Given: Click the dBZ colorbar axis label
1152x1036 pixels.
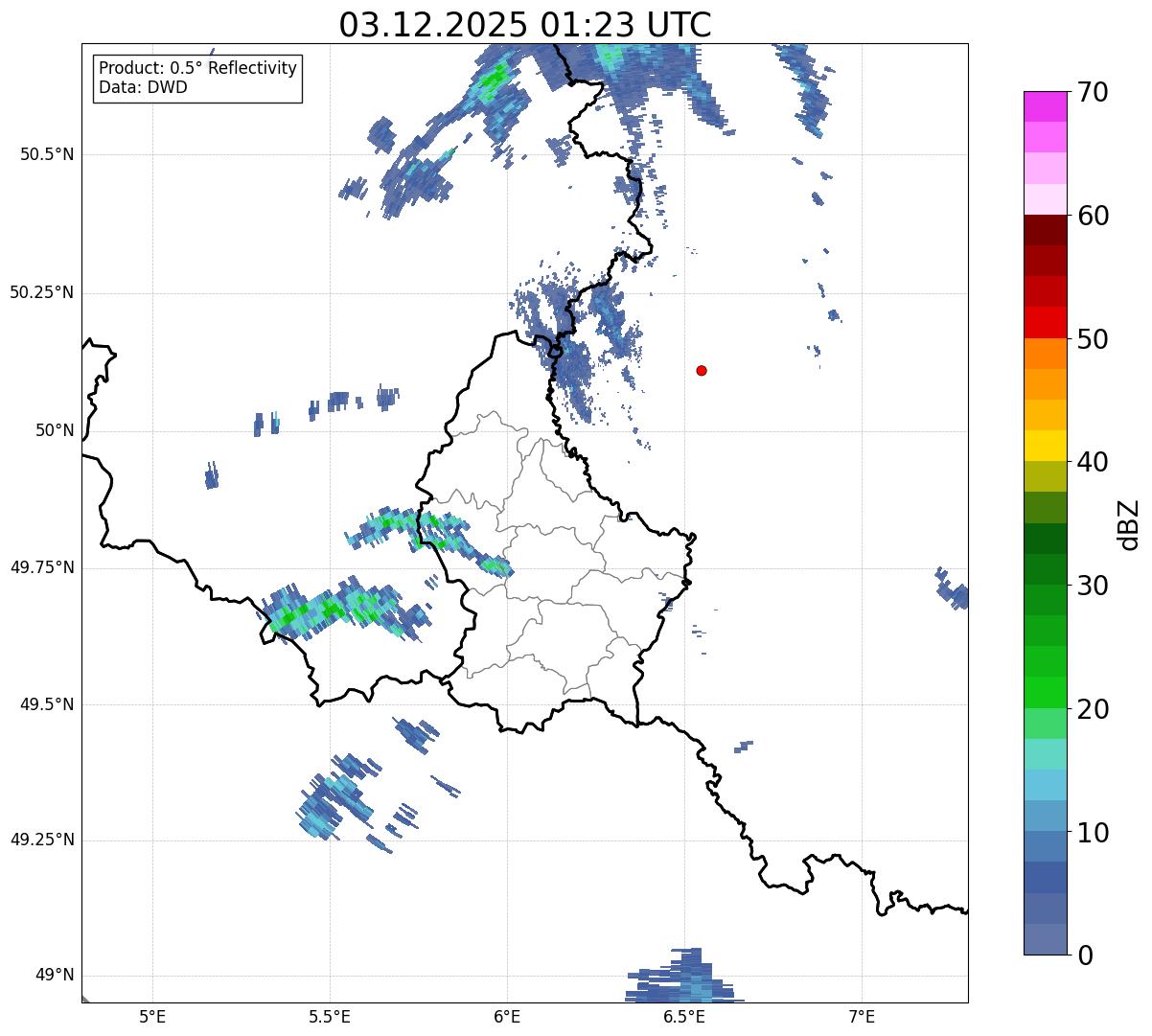Looking at the screenshot, I should (1128, 524).
